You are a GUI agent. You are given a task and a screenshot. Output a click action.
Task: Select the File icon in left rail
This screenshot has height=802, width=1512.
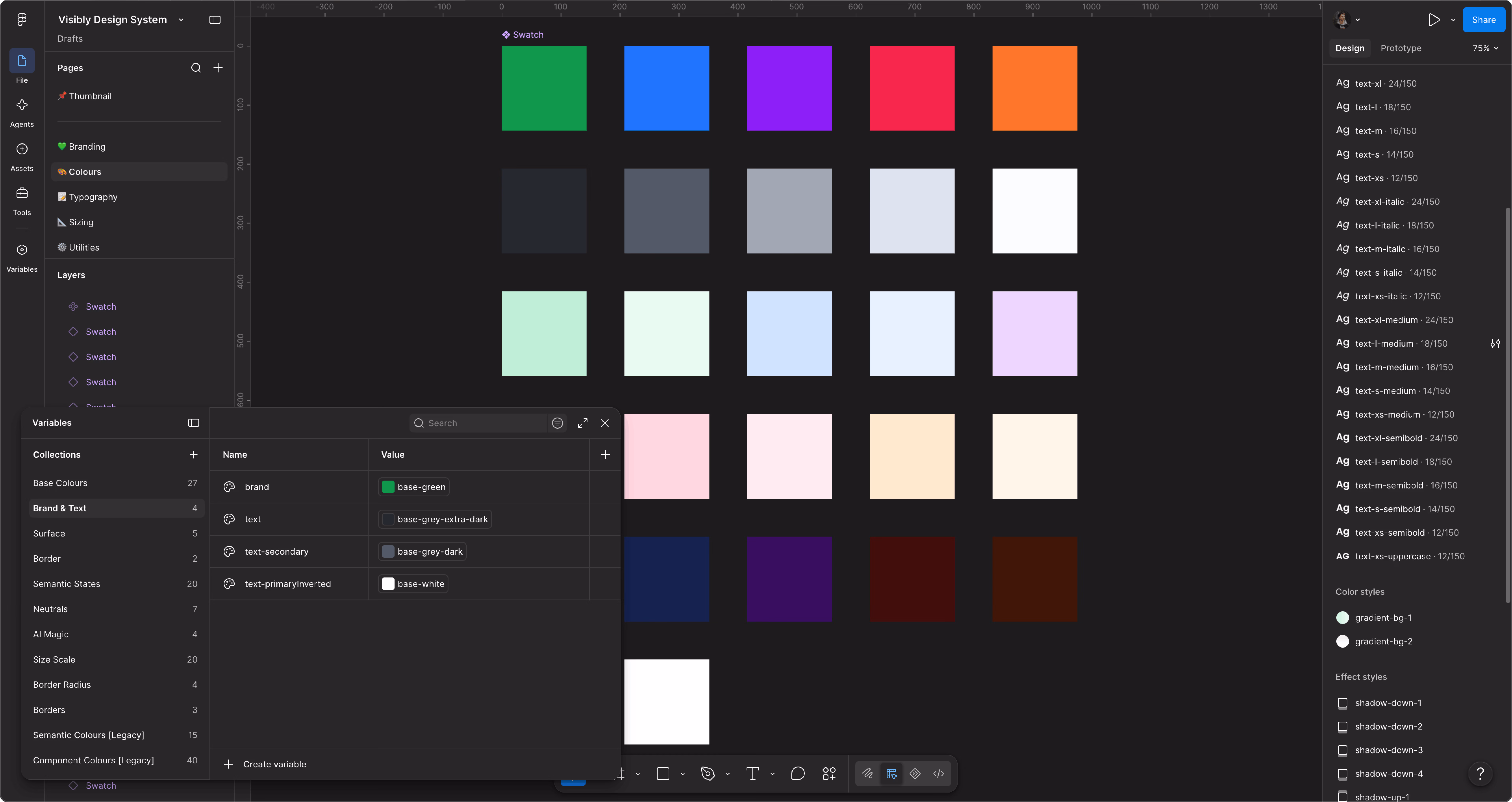[22, 61]
